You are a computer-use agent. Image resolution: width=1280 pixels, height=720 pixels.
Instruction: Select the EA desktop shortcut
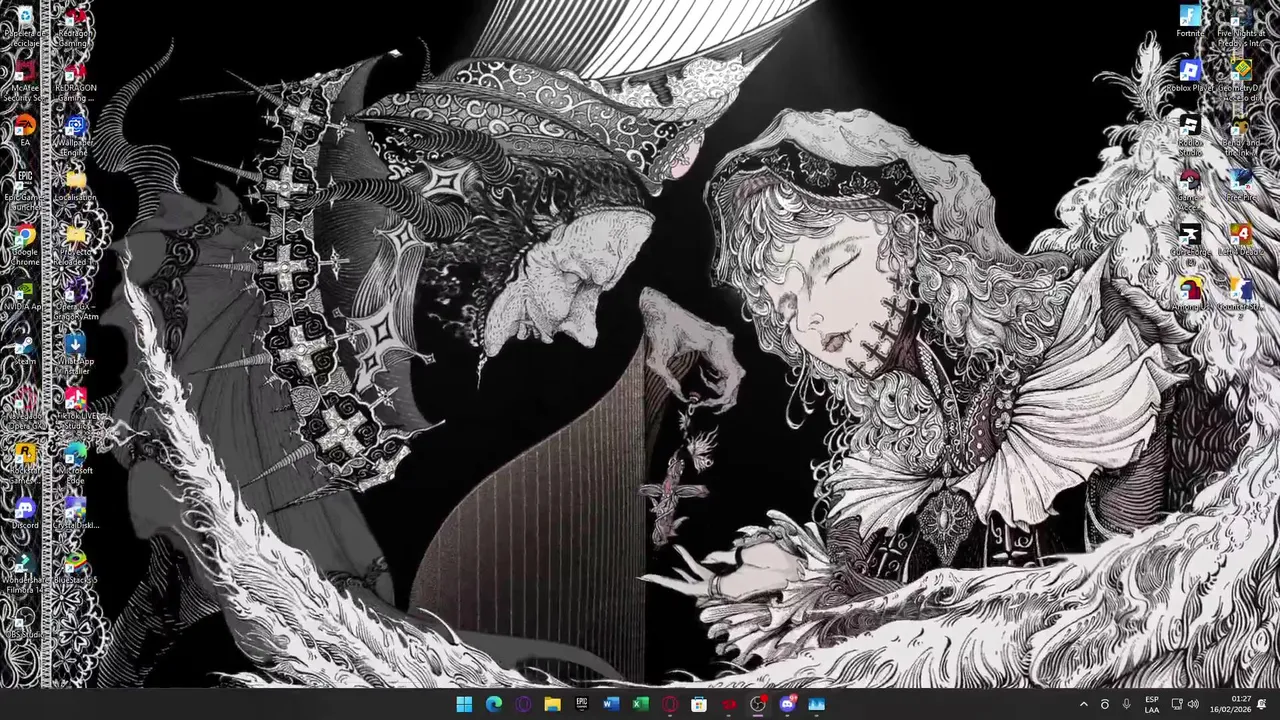(x=25, y=131)
